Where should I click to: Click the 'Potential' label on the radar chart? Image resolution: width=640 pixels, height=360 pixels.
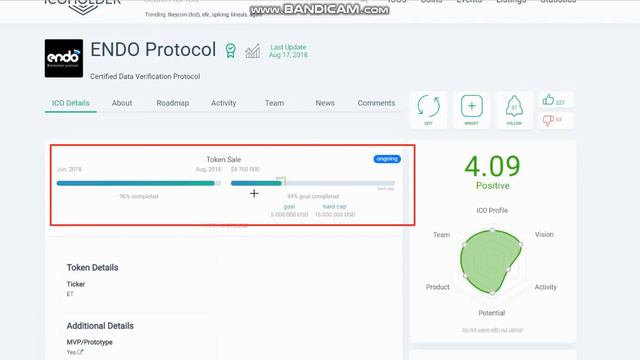tap(491, 313)
